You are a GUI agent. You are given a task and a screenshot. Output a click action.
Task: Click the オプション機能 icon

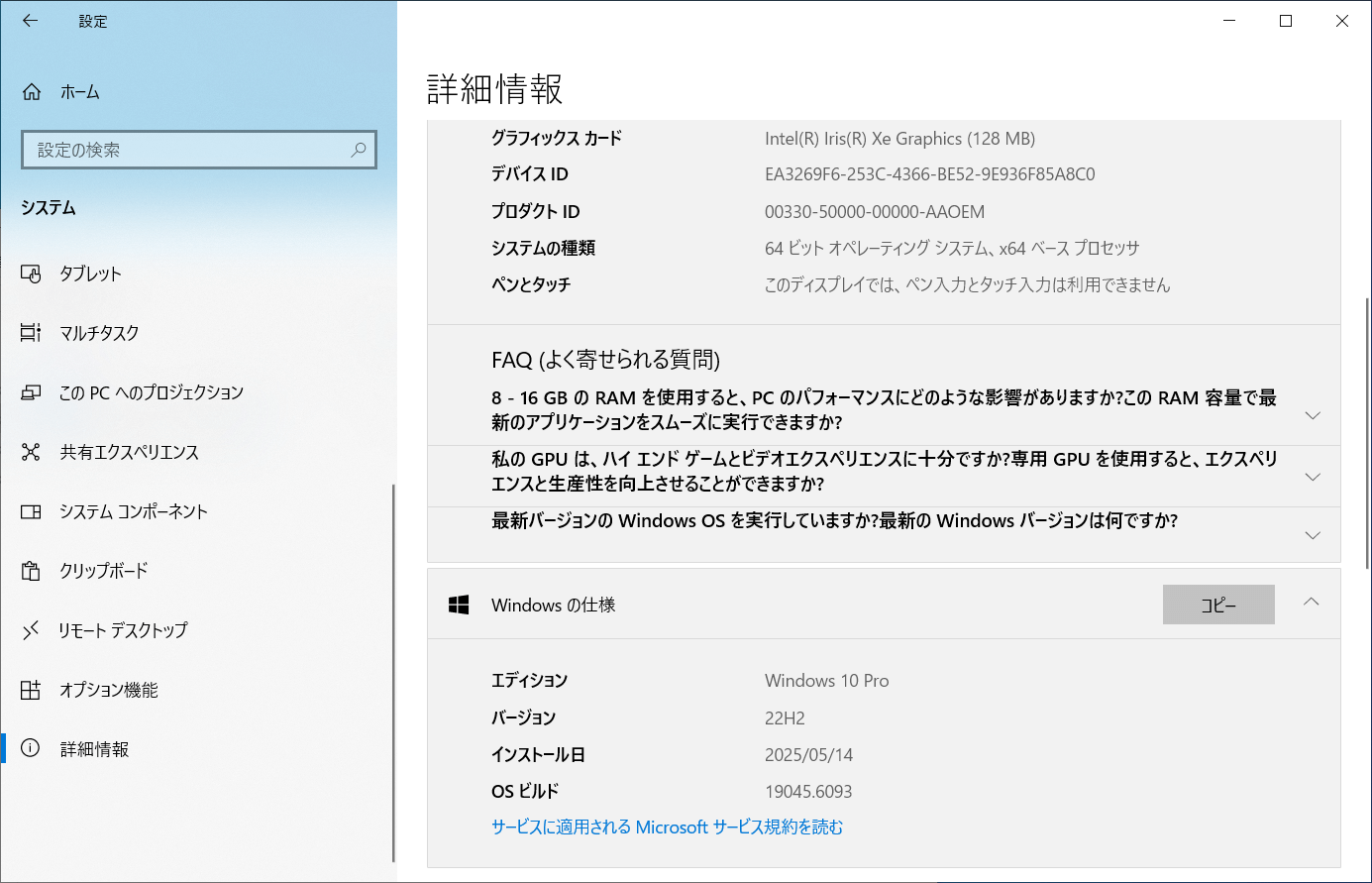click(31, 690)
